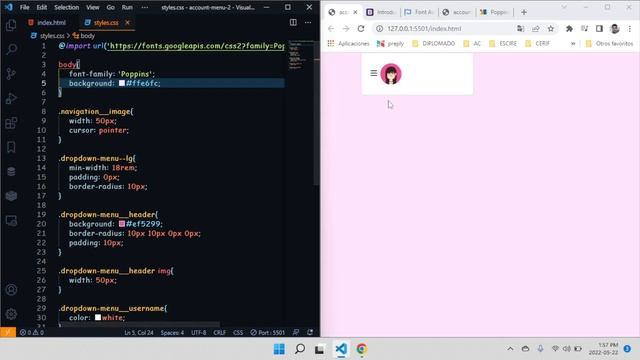The height and width of the screenshot is (360, 640).
Task: Open the Google Fonts import URL link
Action: 197,46
